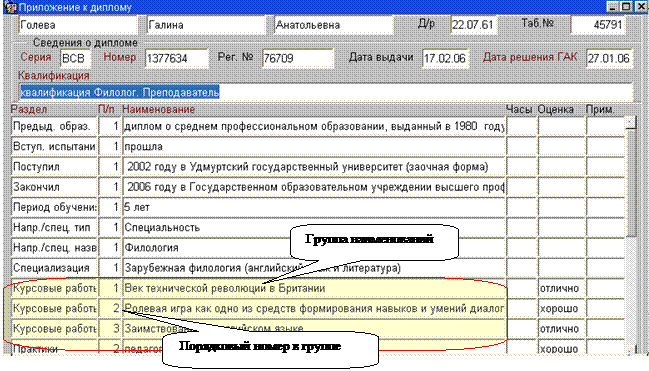Click the name cell 'Филология'
The width and height of the screenshot is (649, 371).
click(314, 248)
